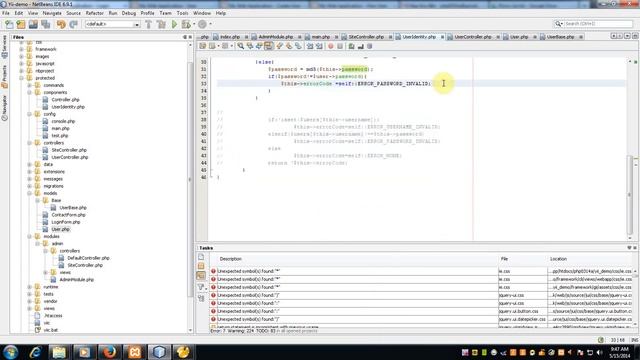Click the Save All toolbar icon

click(45, 24)
